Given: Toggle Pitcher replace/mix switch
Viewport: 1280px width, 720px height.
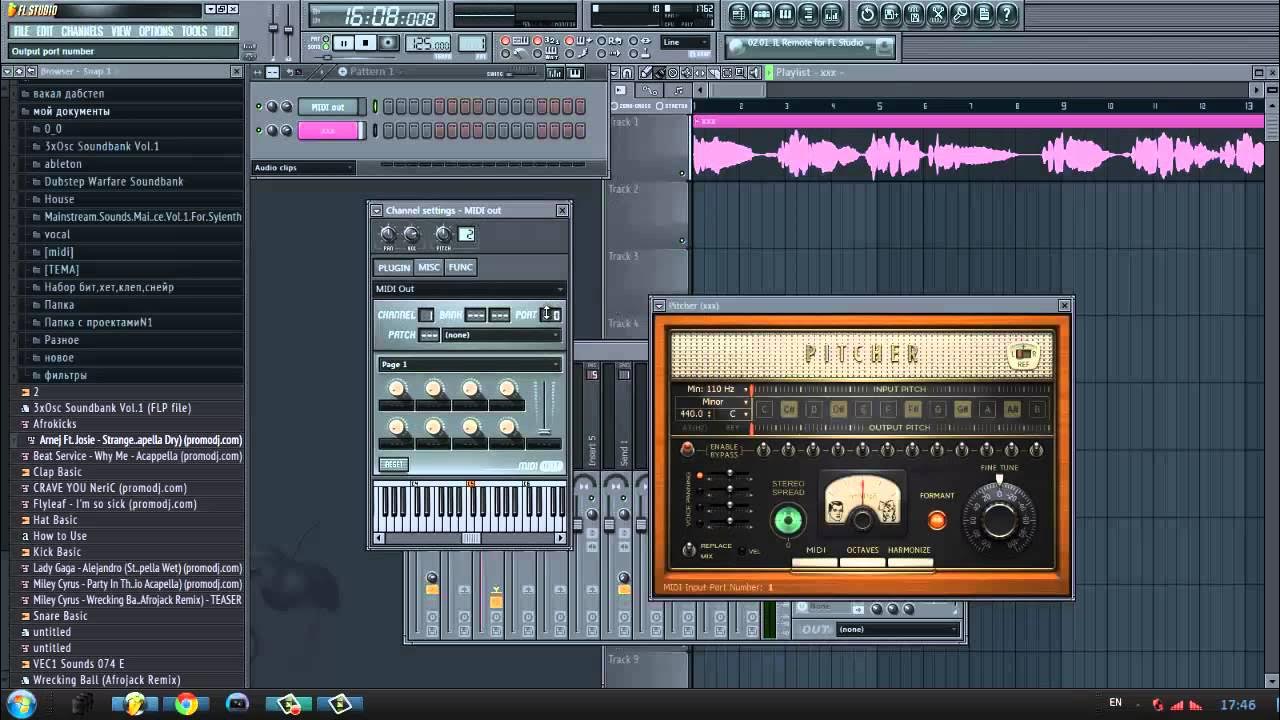Looking at the screenshot, I should (x=689, y=550).
